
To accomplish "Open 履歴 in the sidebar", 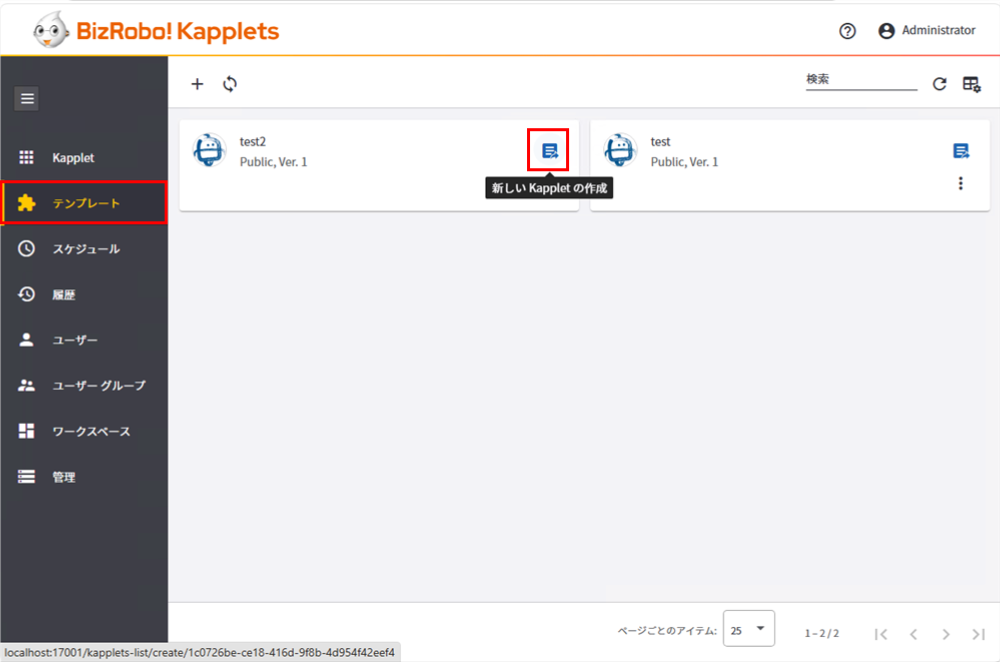I will [84, 294].
